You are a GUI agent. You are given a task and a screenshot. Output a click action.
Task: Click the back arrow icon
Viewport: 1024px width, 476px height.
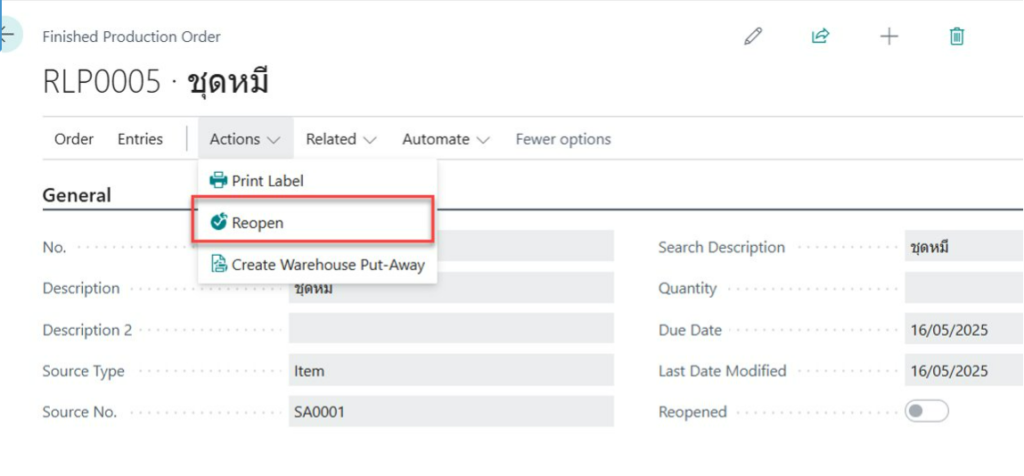coord(7,35)
